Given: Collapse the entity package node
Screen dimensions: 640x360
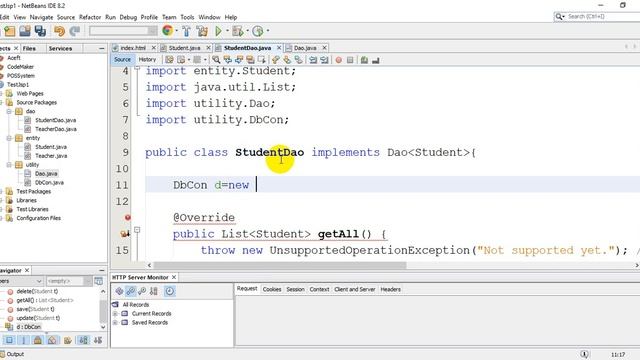Looking at the screenshot, I should pyautogui.click(x=9, y=138).
